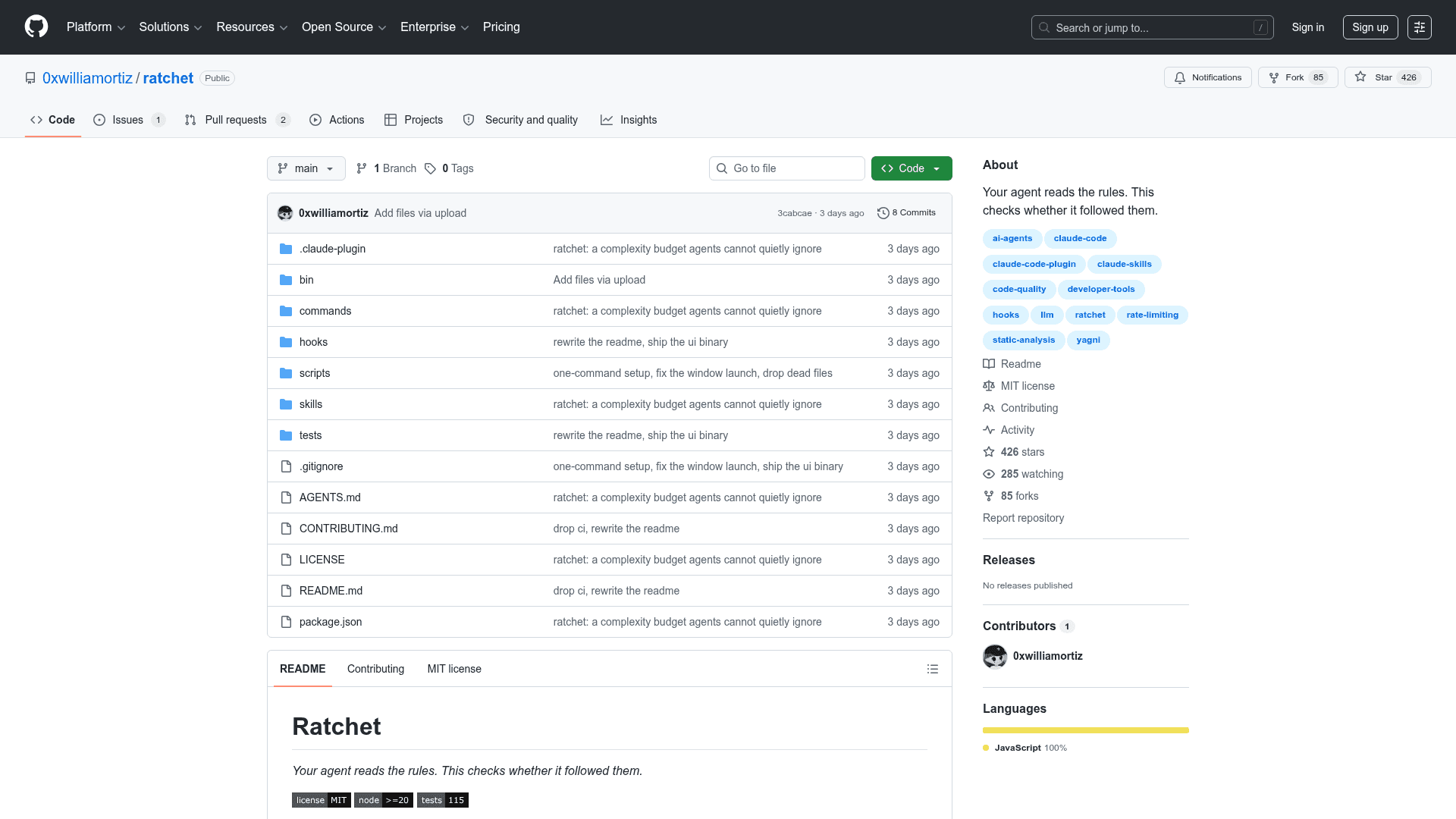The width and height of the screenshot is (1456, 819).
Task: Switch to the Pull requests tab
Action: coord(237,120)
